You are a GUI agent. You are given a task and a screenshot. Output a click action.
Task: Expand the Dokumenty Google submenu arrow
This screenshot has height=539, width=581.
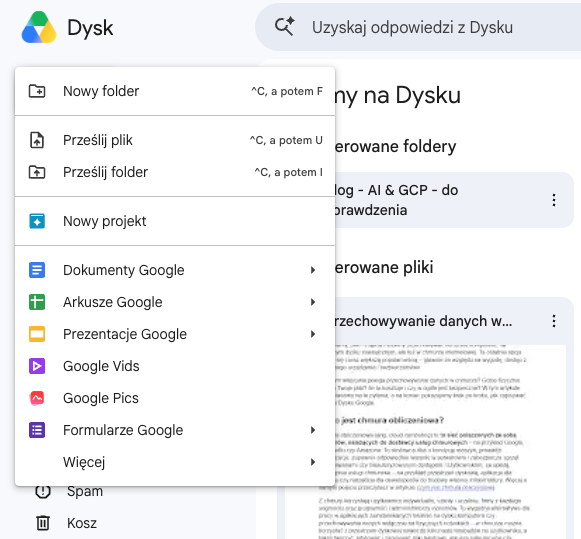point(313,270)
